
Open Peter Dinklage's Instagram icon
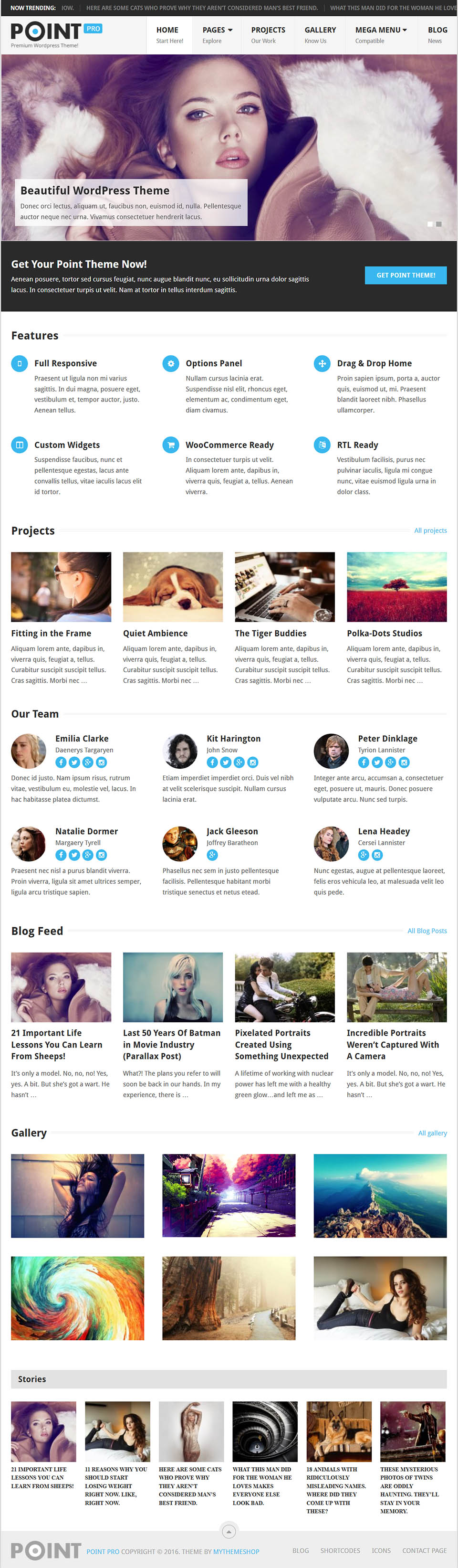404,762
